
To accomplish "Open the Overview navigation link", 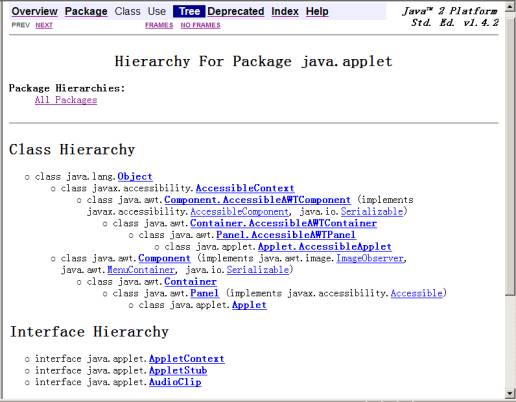I will pyautogui.click(x=34, y=11).
